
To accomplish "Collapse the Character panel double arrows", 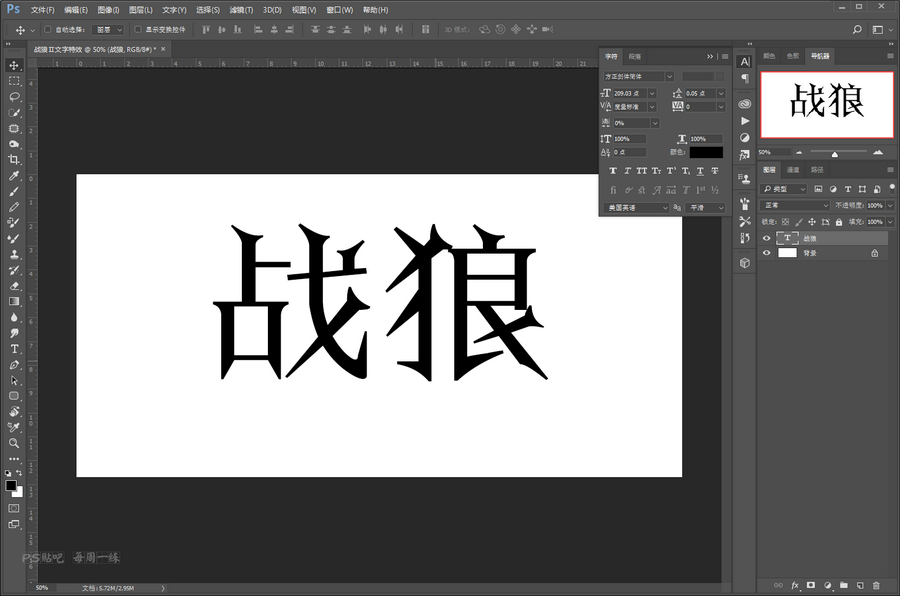I will 710,56.
